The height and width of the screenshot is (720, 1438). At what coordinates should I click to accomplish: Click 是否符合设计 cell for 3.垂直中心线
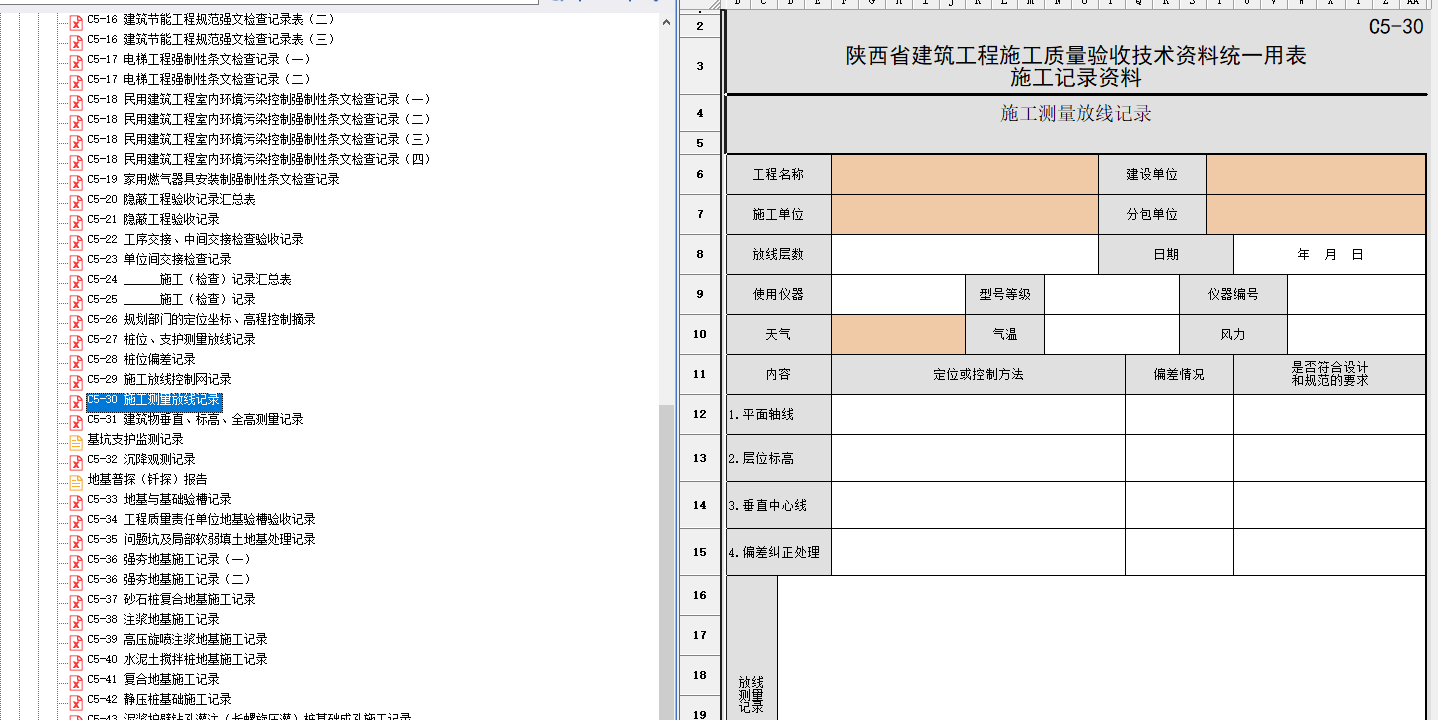coord(1330,505)
